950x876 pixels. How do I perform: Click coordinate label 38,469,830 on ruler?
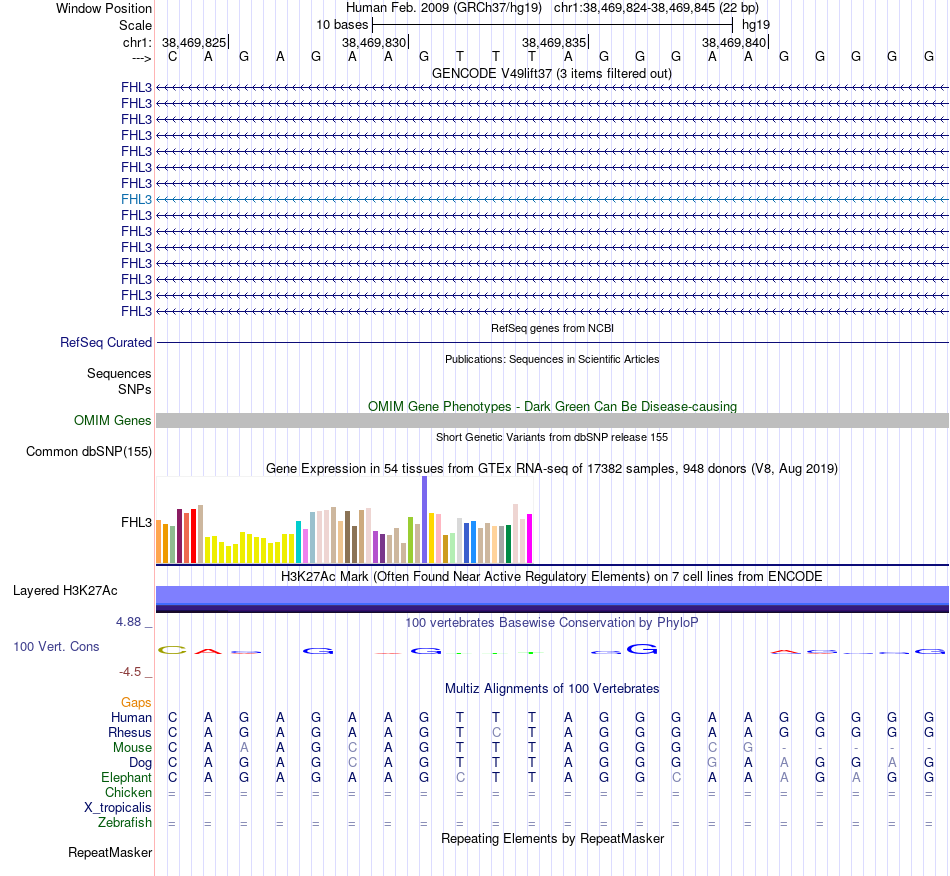tap(374, 42)
